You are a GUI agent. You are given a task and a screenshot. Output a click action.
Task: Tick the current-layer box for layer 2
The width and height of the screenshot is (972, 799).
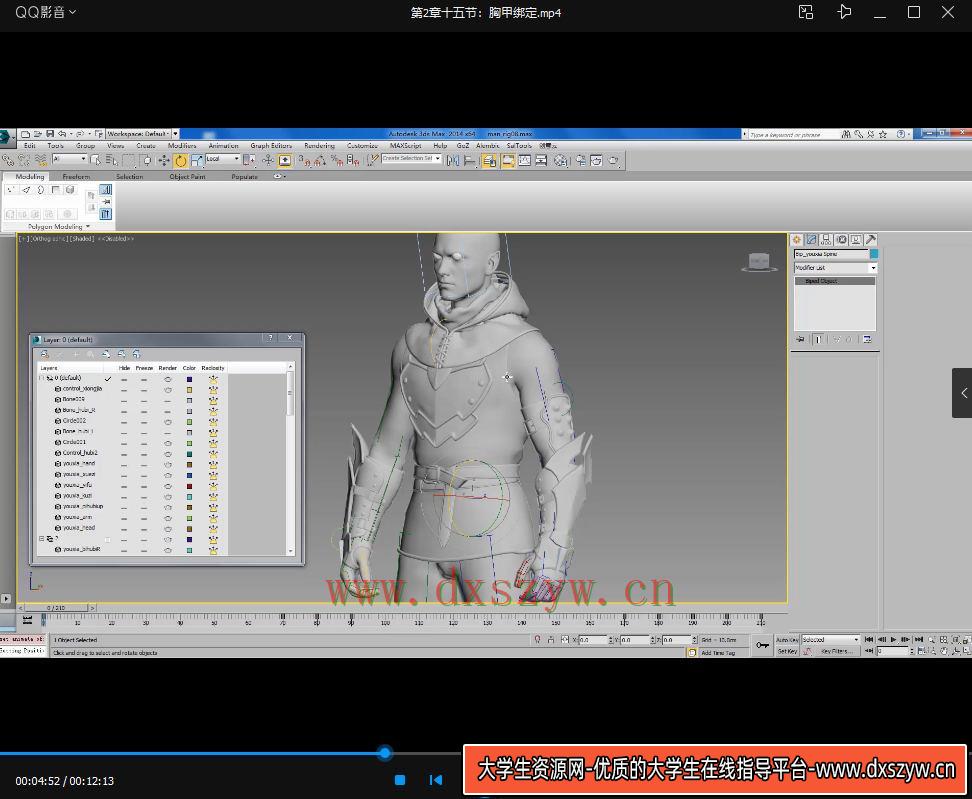[x=108, y=539]
